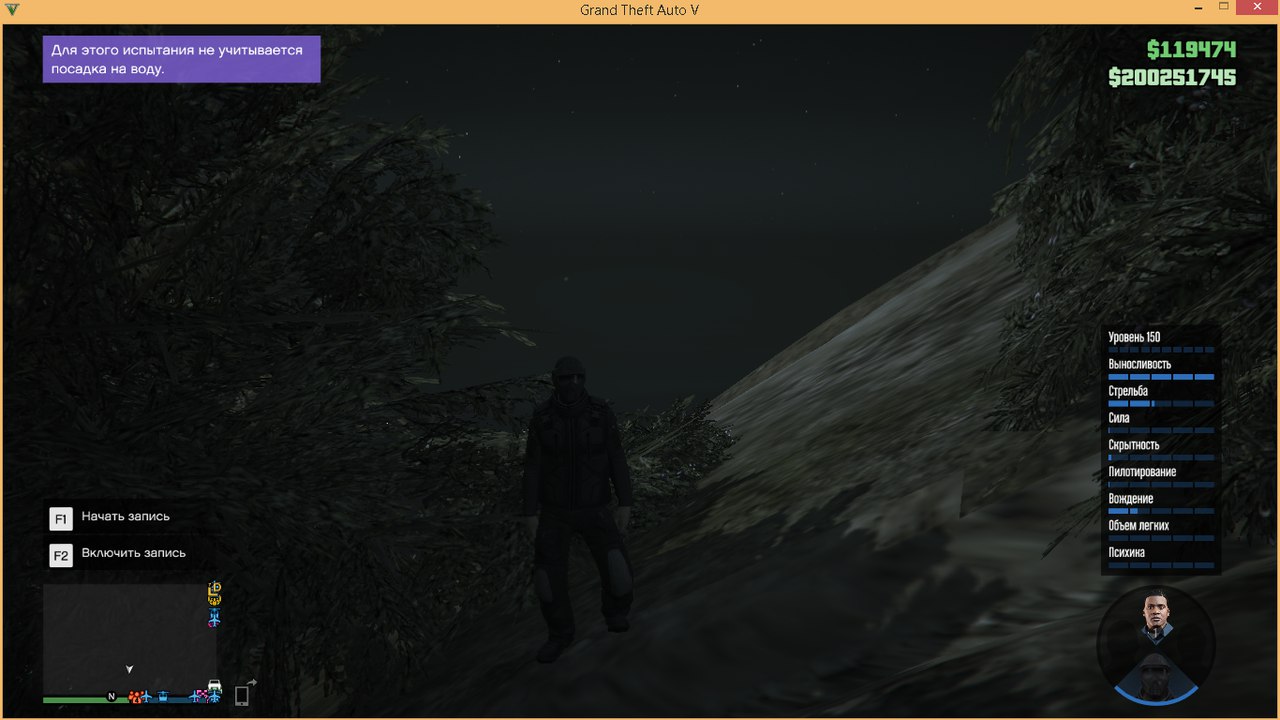Image resolution: width=1280 pixels, height=720 pixels.
Task: Click the 'Выносливость' stat bar
Action: tap(1161, 377)
